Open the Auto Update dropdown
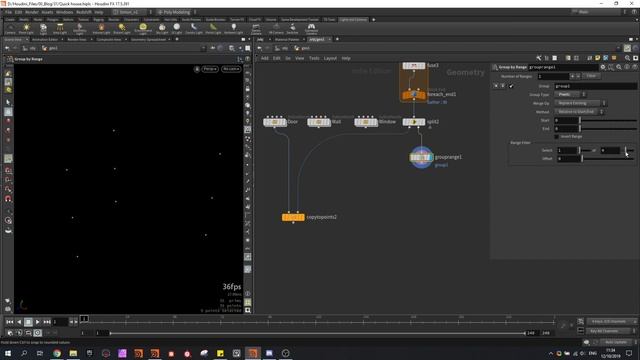 (x=619, y=342)
